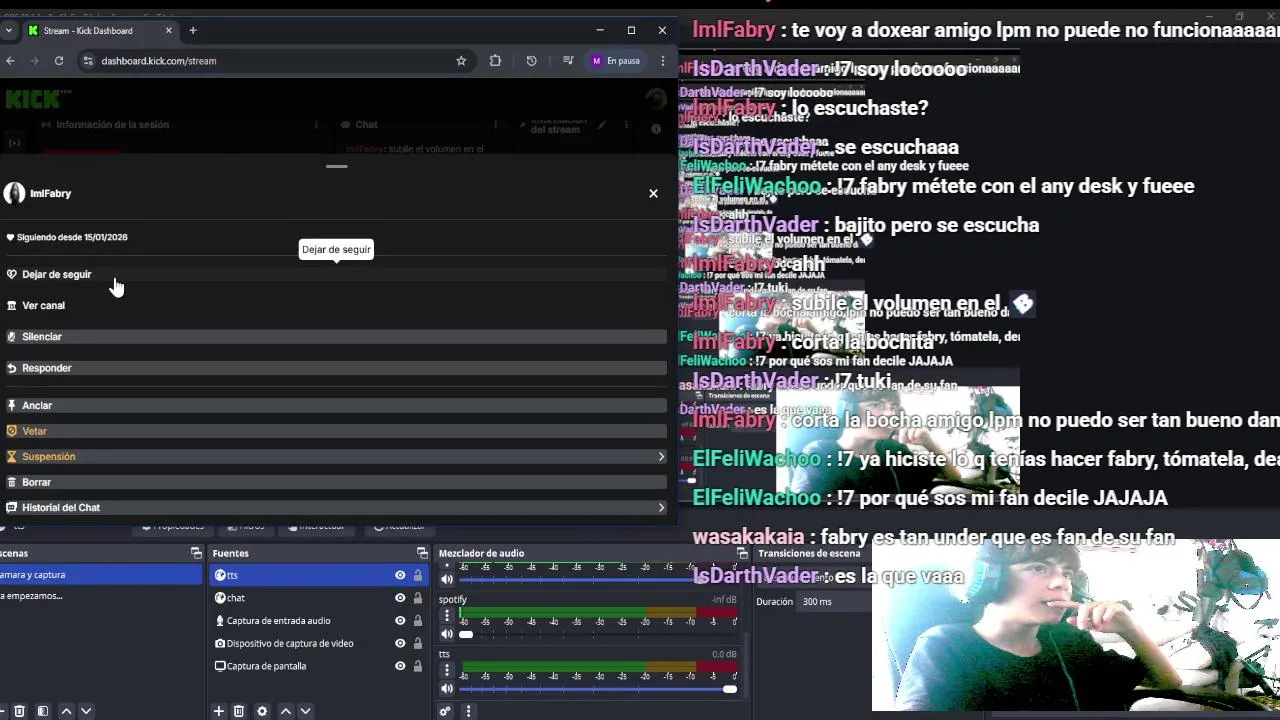Move scene down in Escenas toolbar

[x=86, y=711]
